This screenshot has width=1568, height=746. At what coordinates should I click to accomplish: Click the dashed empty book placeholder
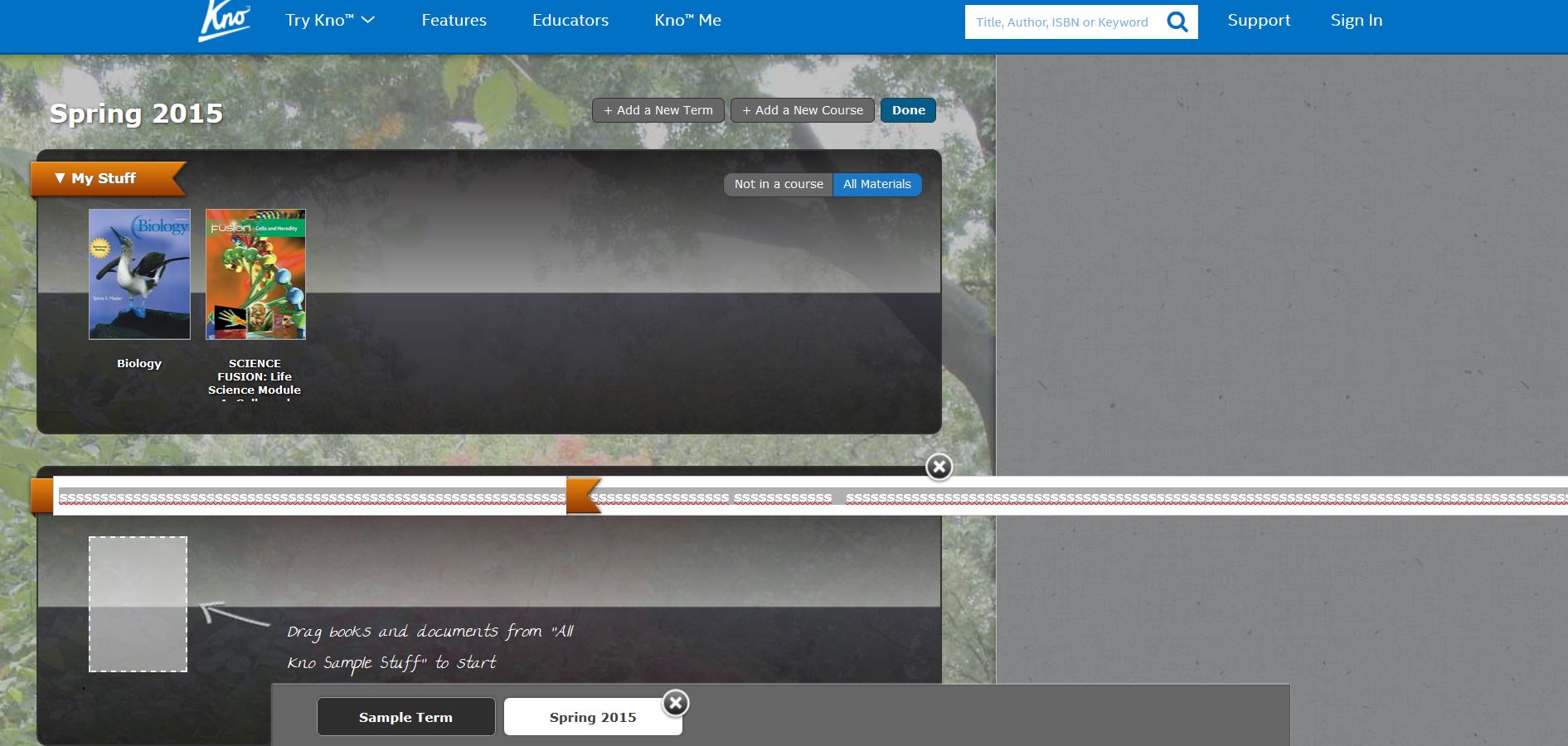coord(138,604)
